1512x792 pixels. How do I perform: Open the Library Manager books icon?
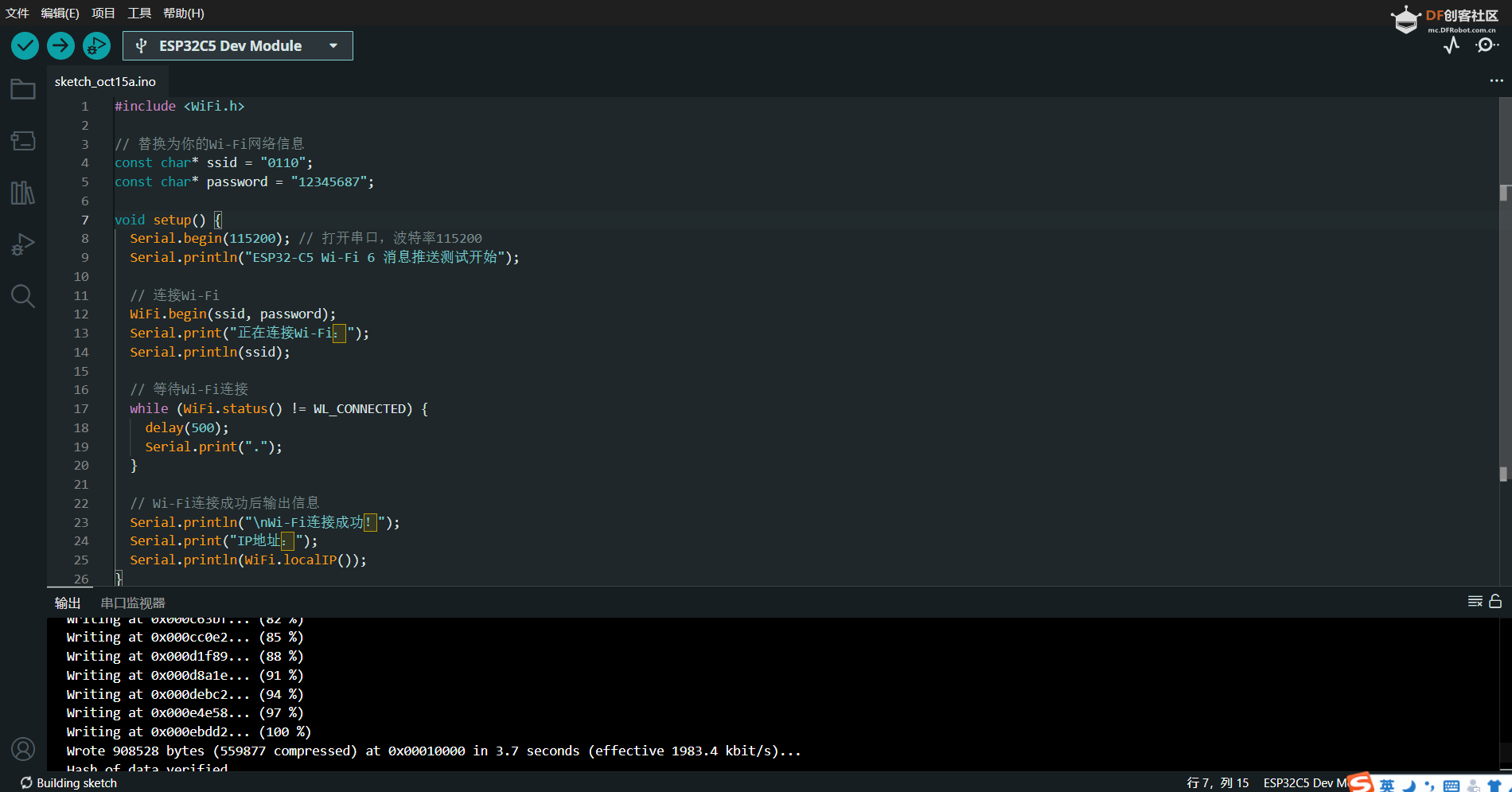point(22,193)
